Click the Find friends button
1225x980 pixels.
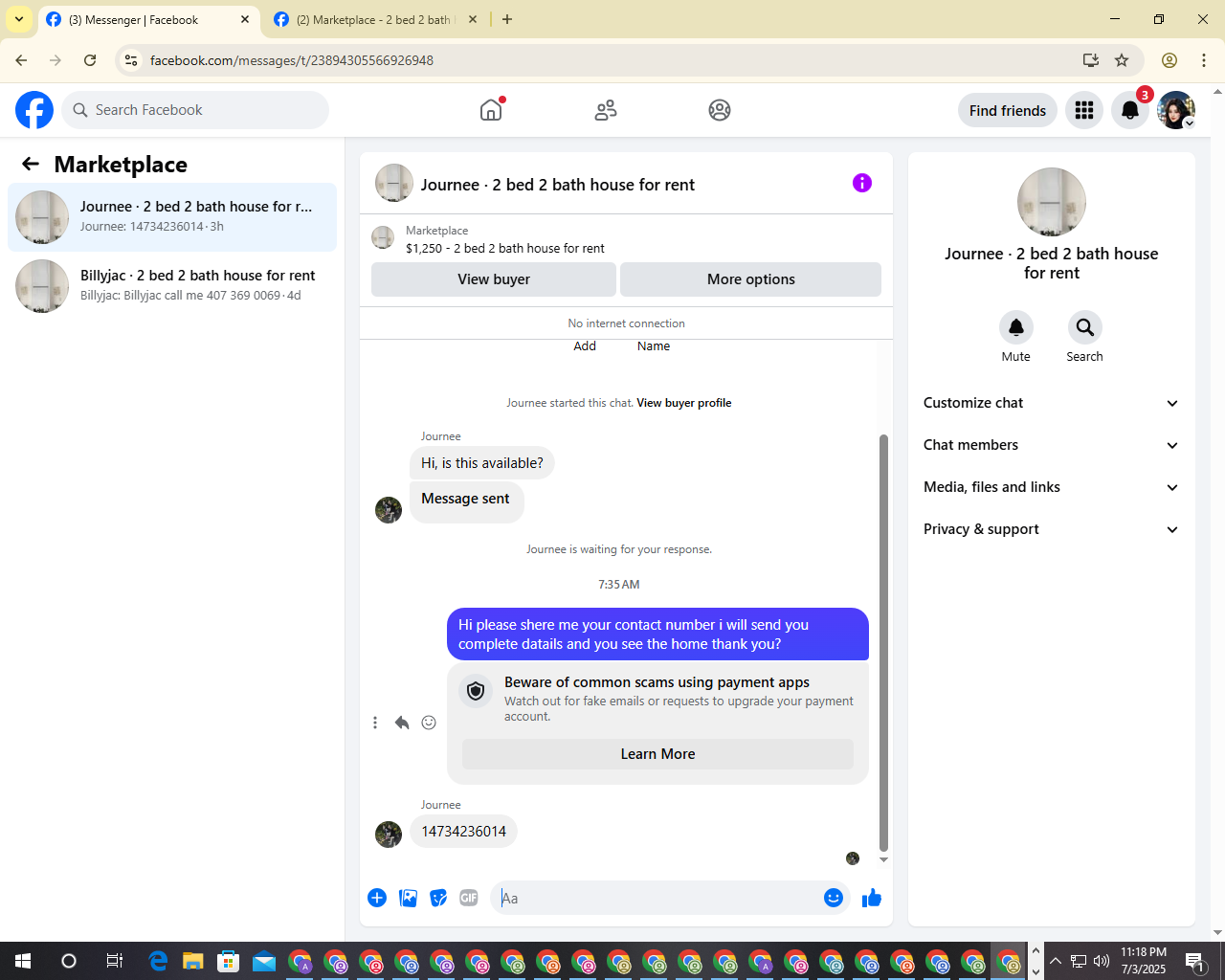click(1008, 111)
